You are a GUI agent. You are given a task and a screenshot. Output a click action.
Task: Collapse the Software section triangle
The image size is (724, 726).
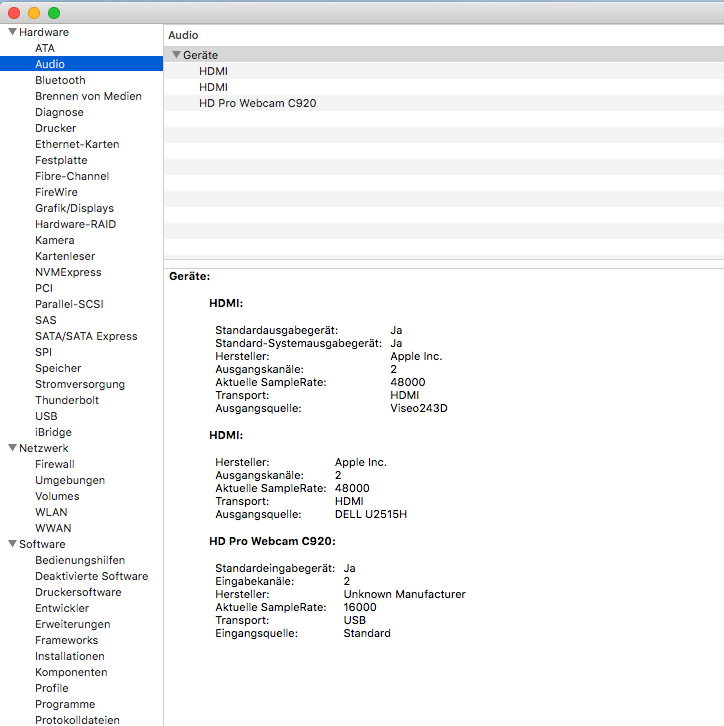click(12, 544)
